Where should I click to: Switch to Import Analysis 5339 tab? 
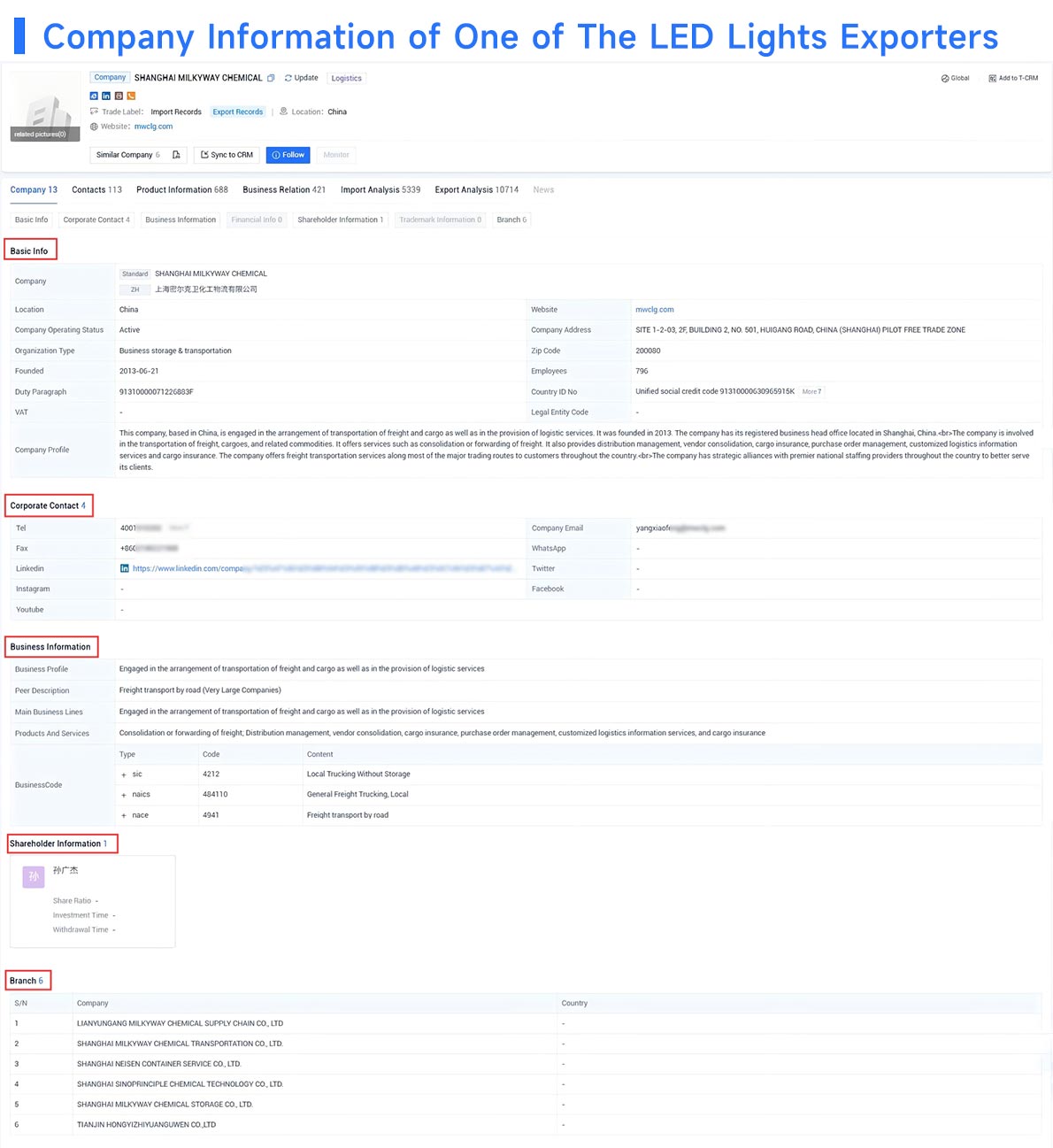(380, 189)
